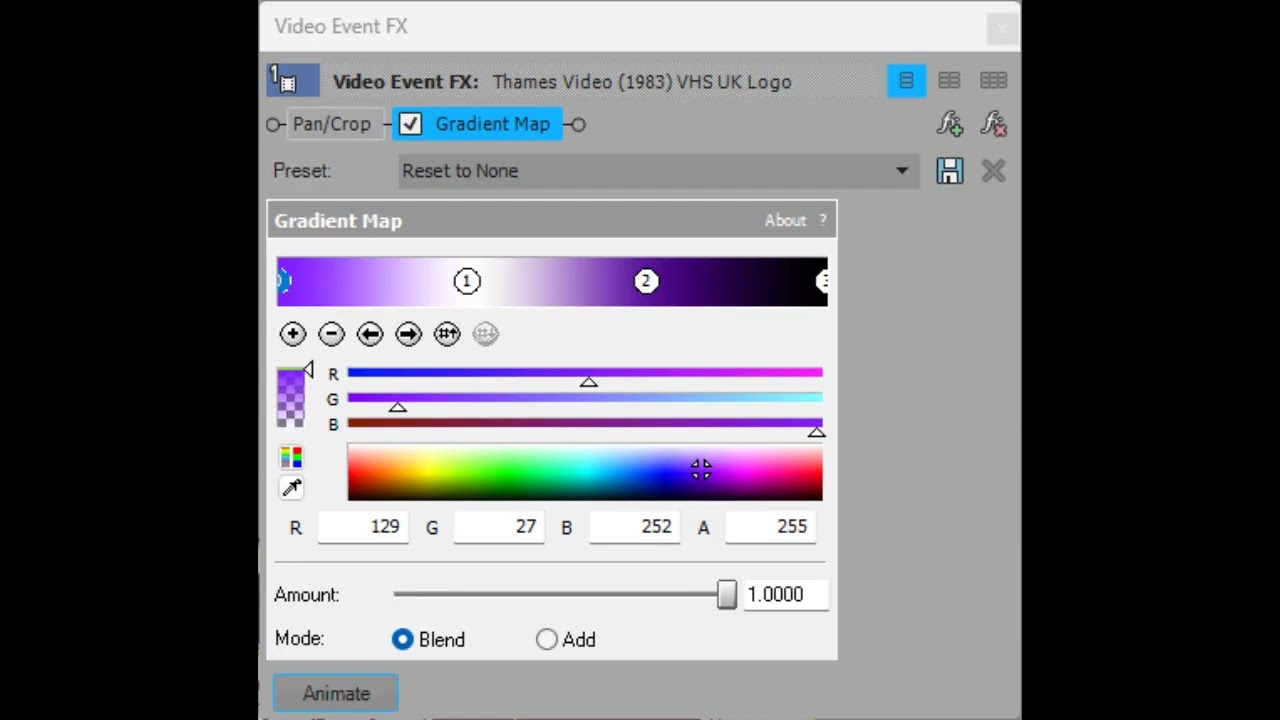Viewport: 1280px width, 720px height.
Task: Select the leftmost gradient control point
Action: tap(283, 282)
